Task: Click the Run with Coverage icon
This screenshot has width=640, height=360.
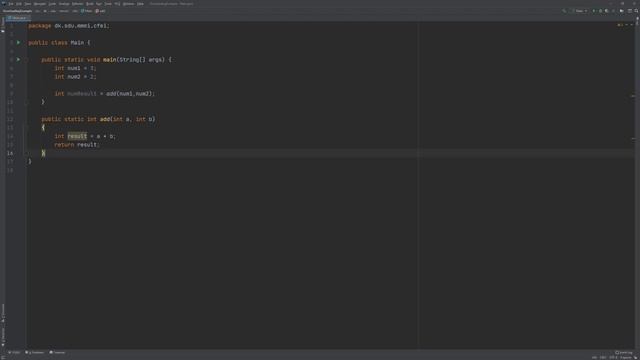Action: [607, 11]
